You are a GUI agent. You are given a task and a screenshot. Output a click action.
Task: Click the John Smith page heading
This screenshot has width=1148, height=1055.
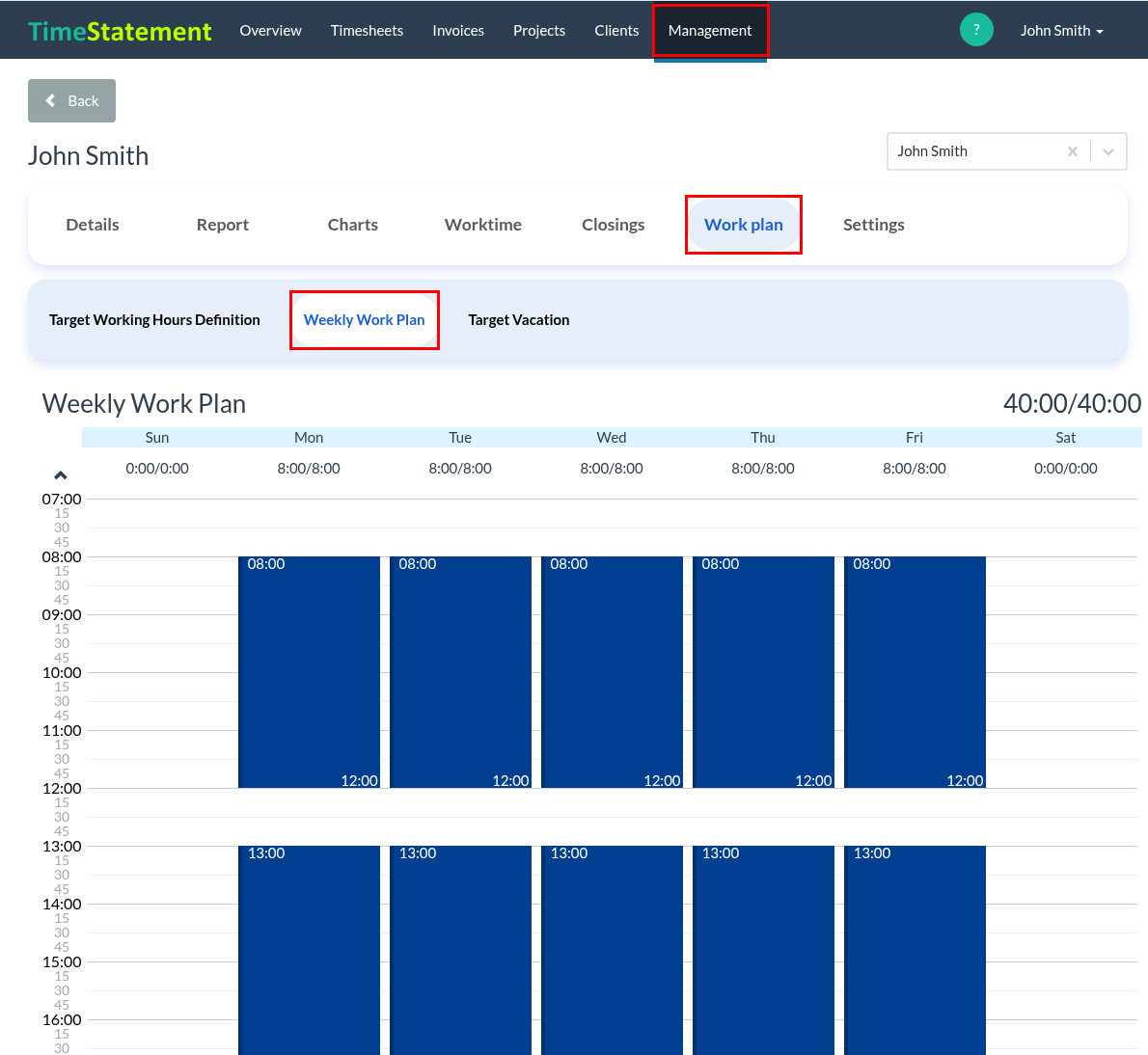tap(89, 156)
